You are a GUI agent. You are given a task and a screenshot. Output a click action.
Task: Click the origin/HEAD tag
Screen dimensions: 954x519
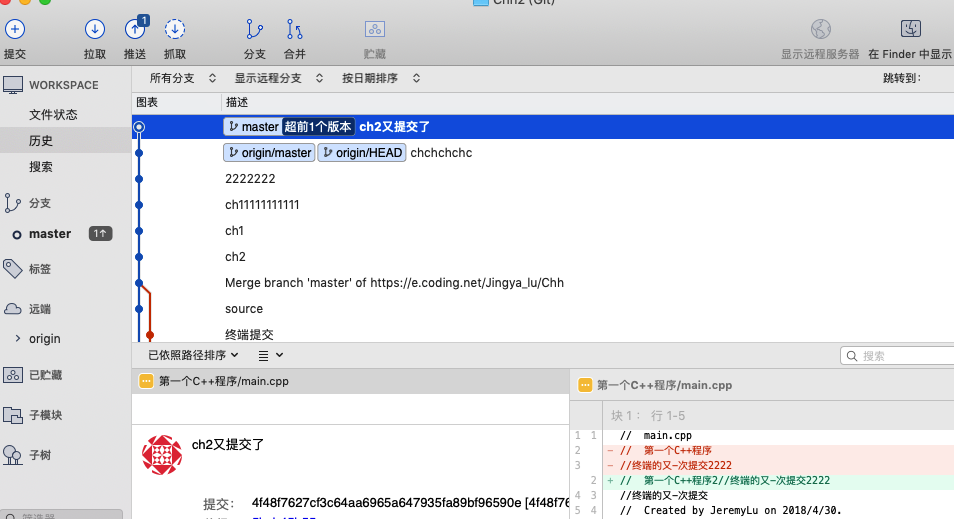[x=362, y=153]
